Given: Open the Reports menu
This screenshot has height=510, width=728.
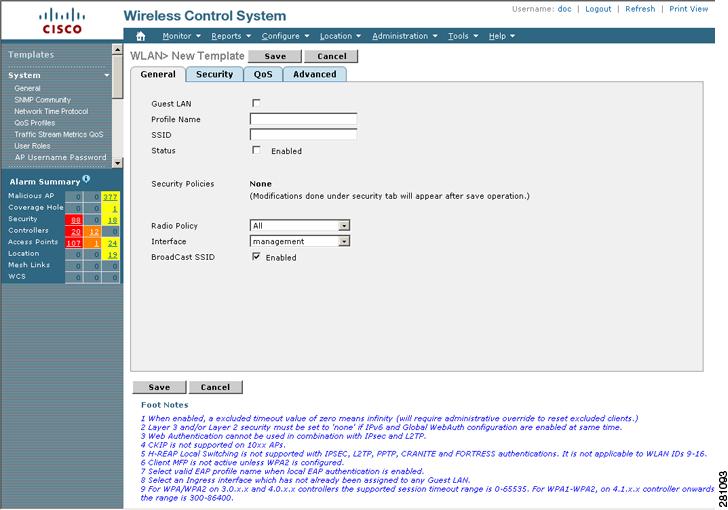Looking at the screenshot, I should (x=231, y=36).
